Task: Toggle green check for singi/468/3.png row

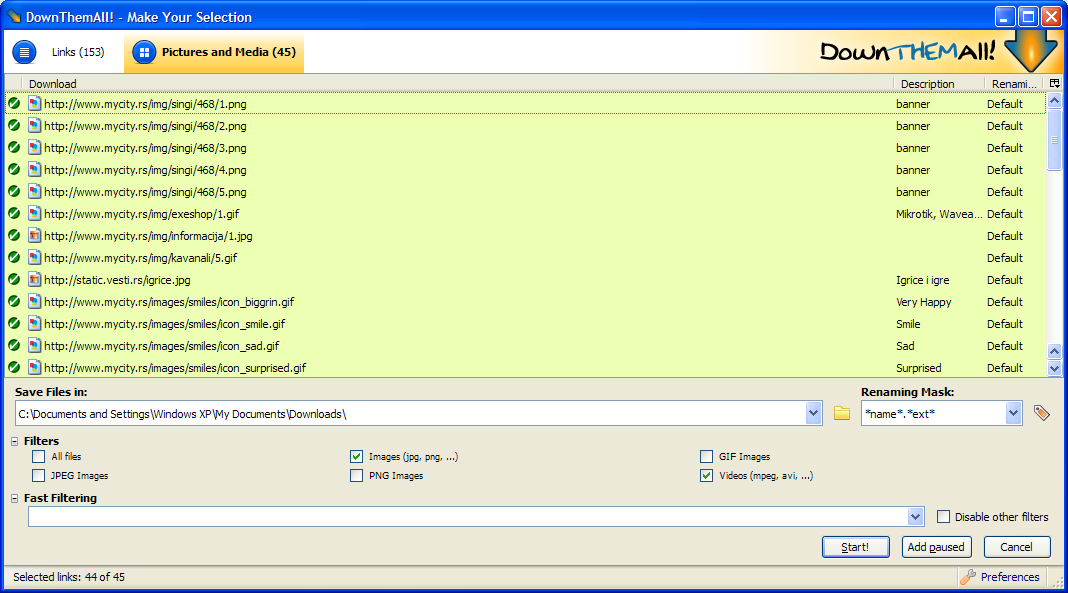Action: click(x=14, y=147)
